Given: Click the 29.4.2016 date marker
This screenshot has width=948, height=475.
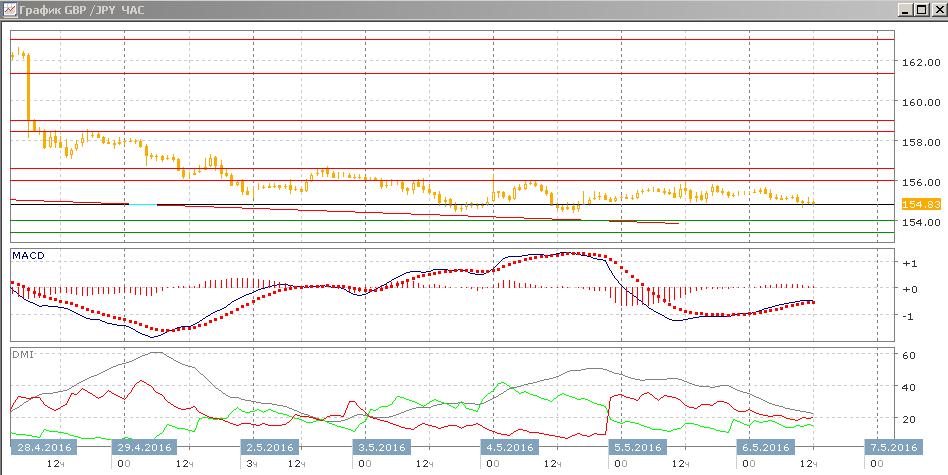Looking at the screenshot, I should pos(145,447).
